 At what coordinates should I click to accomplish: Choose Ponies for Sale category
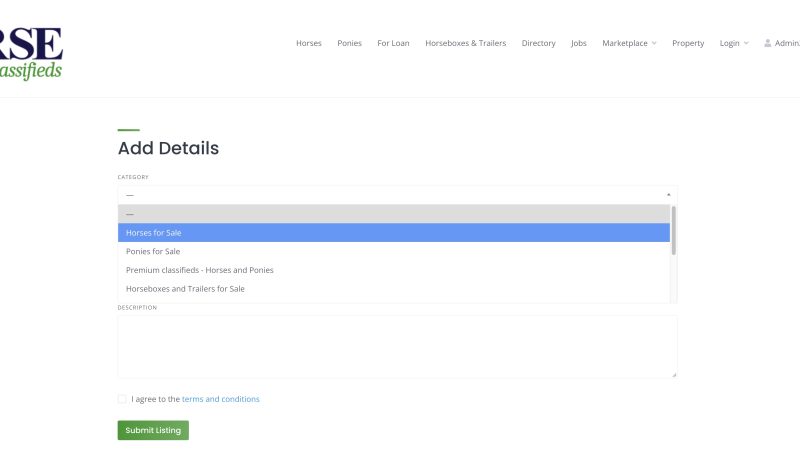394,251
